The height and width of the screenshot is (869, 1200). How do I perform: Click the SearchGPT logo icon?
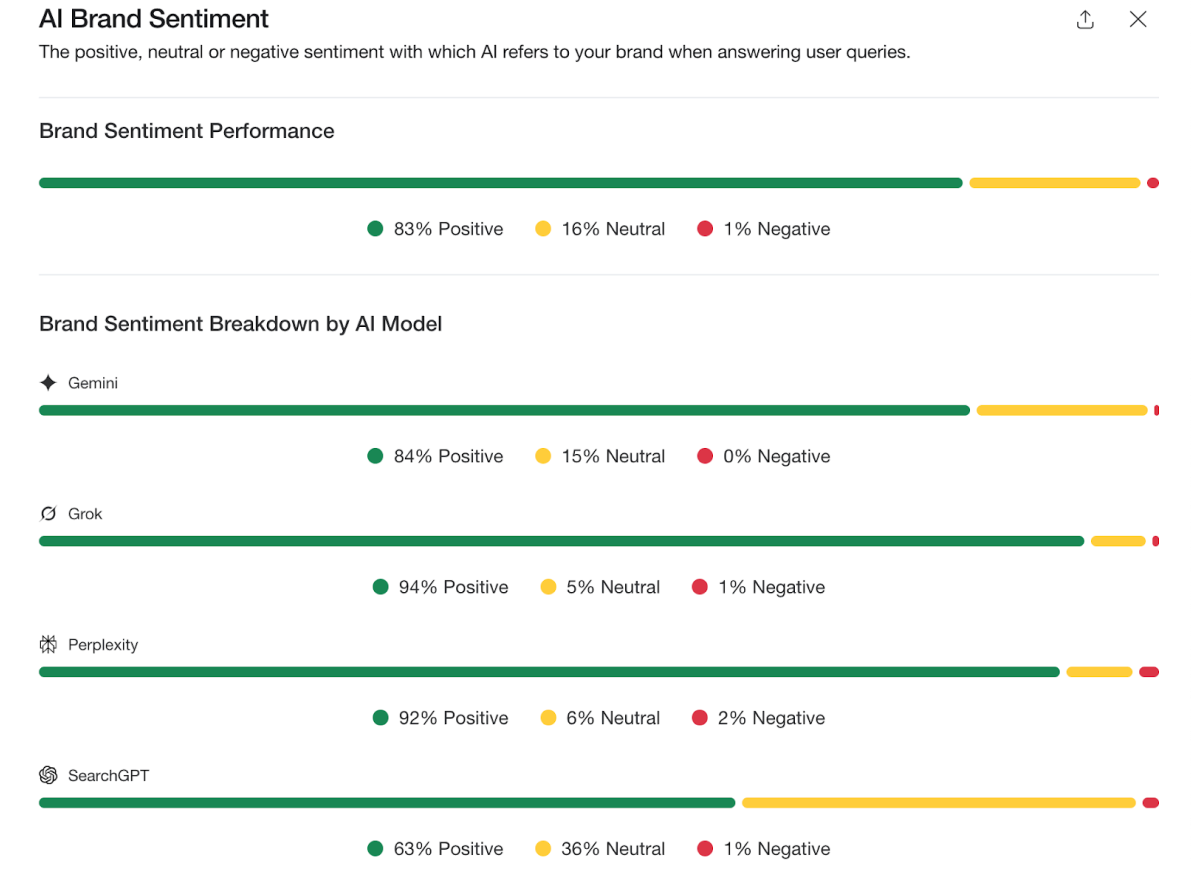coord(48,776)
